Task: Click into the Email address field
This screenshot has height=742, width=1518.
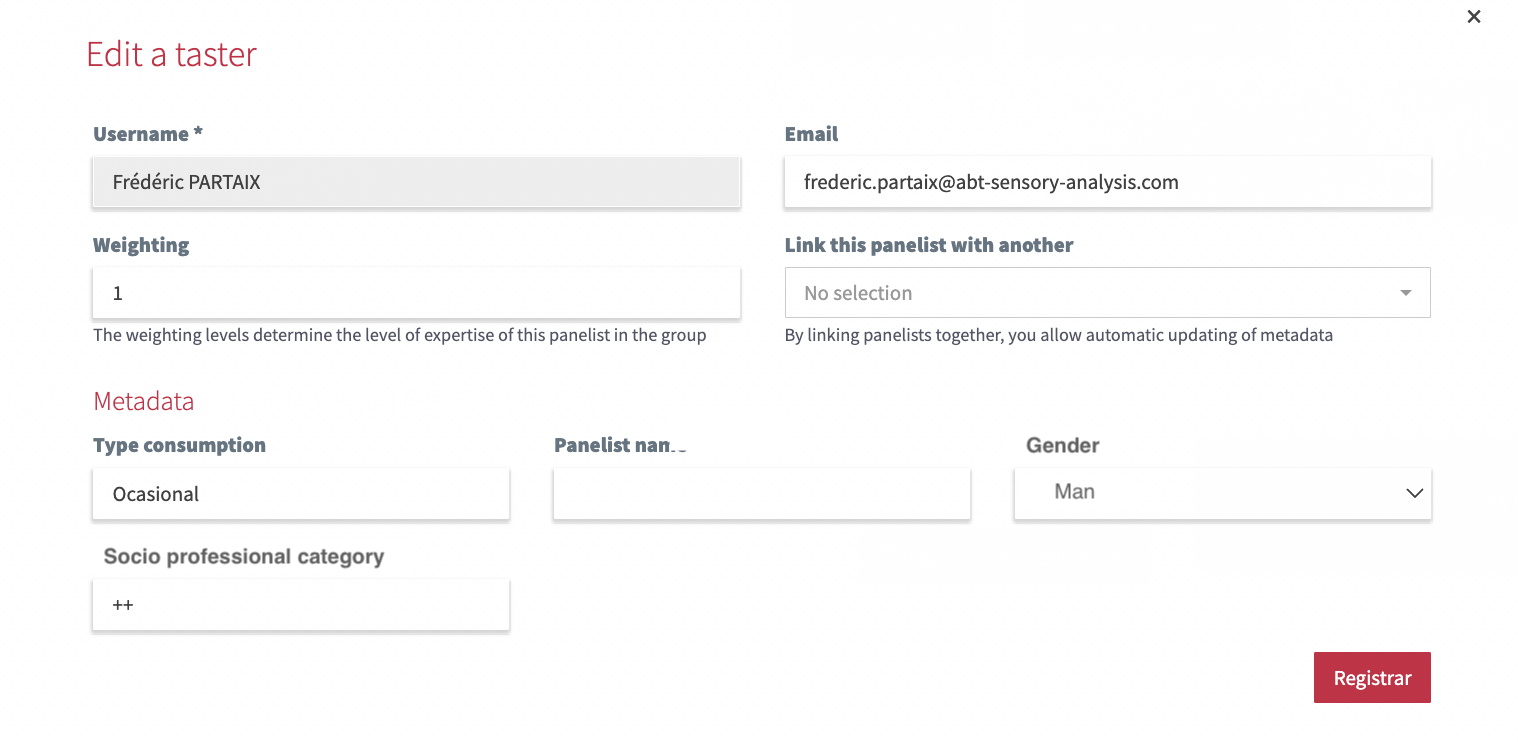Action: pos(1107,182)
